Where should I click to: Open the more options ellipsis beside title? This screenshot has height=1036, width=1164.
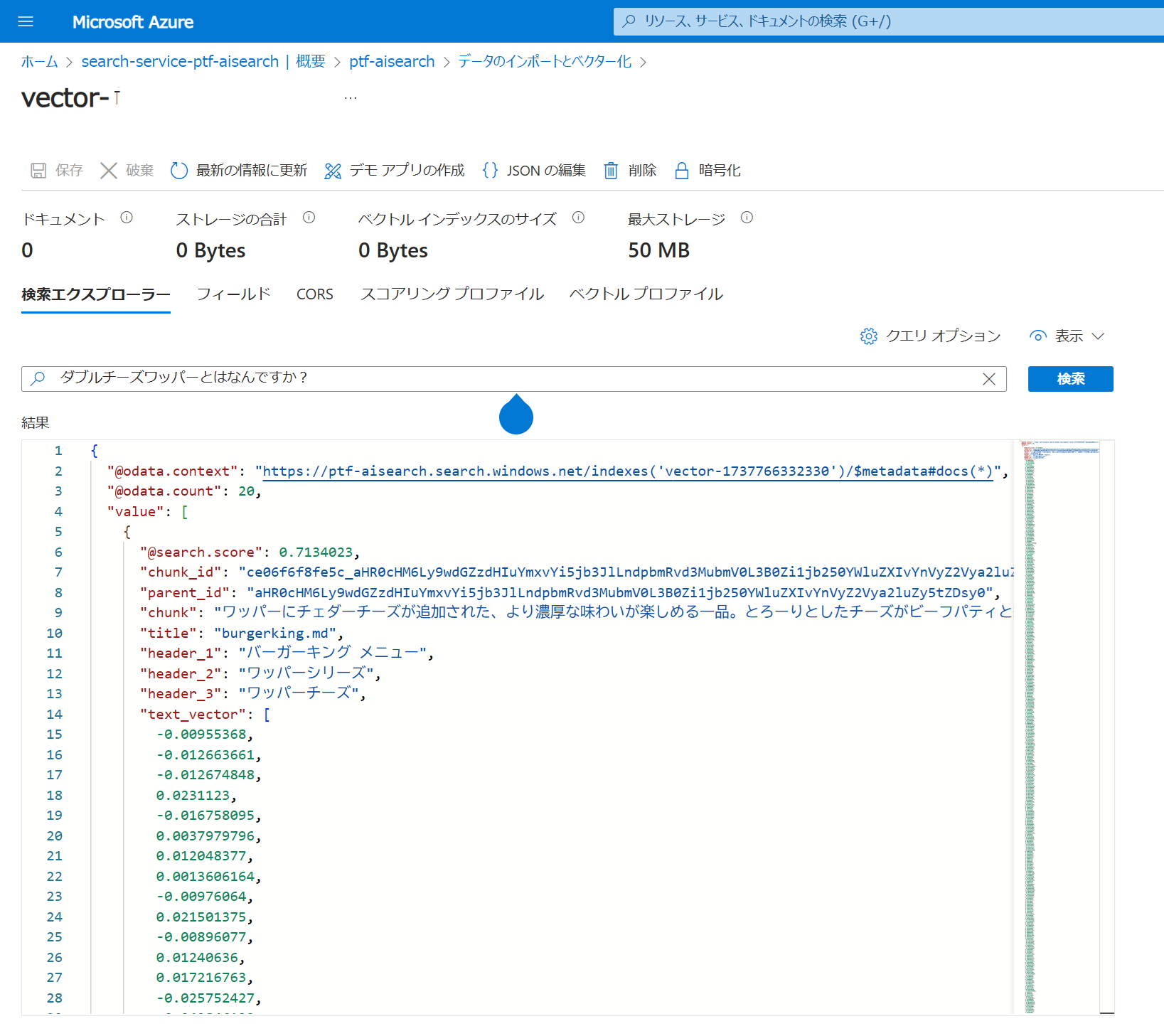pyautogui.click(x=351, y=97)
